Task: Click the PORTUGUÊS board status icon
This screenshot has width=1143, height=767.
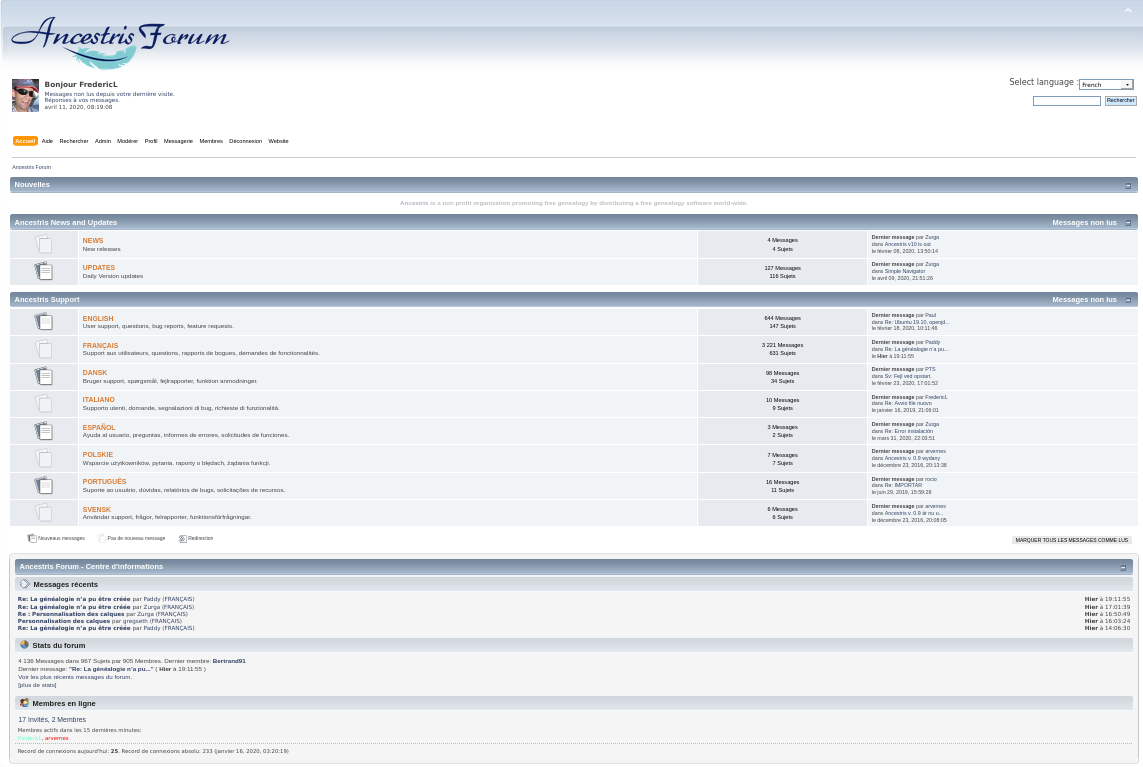Action: (x=44, y=485)
